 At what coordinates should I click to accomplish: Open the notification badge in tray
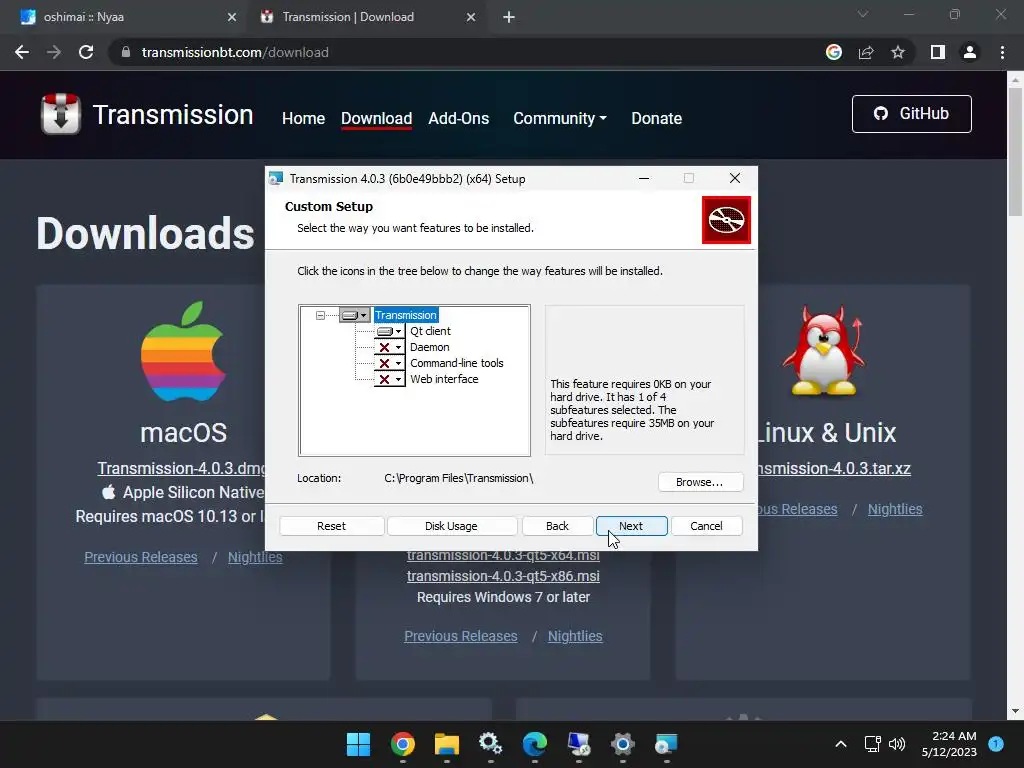tap(996, 743)
